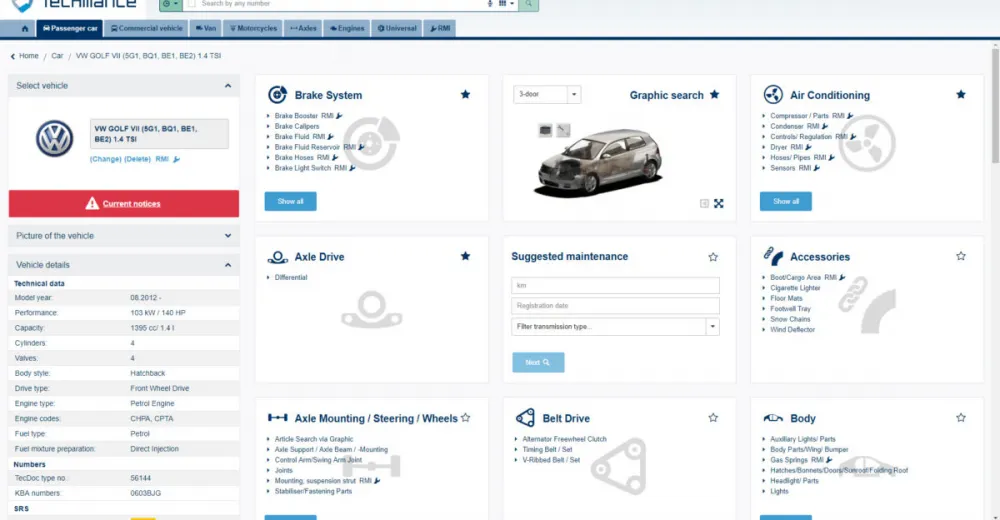Toggle the Axle Drive favorite star
Viewport: 1000px width, 520px height.
click(466, 256)
